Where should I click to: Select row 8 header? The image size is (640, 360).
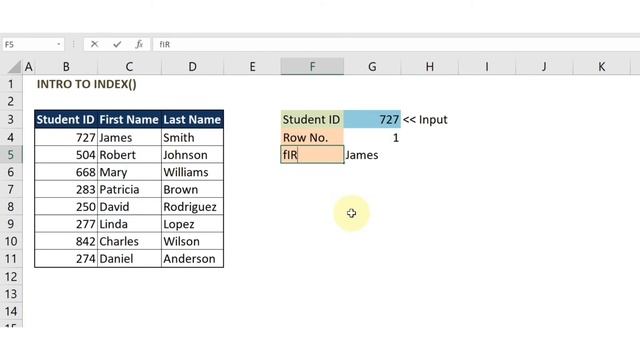pos(11,207)
